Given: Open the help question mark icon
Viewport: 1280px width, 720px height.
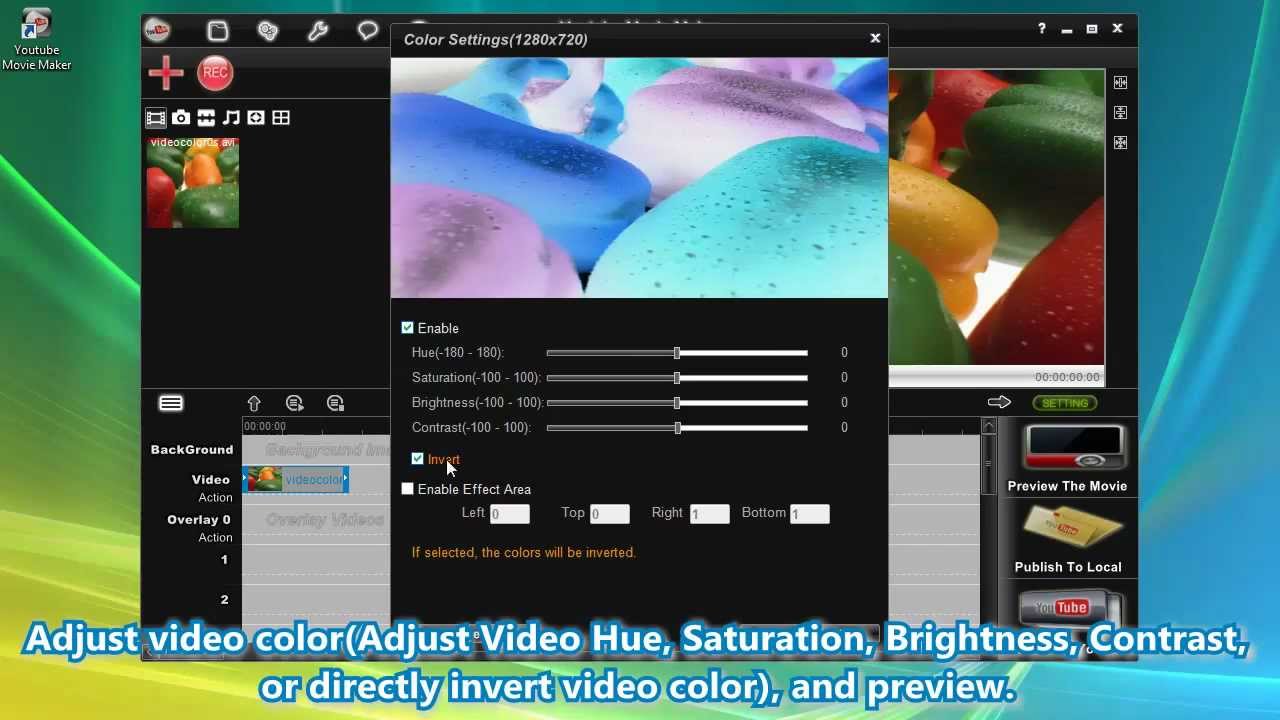Looking at the screenshot, I should point(1042,29).
